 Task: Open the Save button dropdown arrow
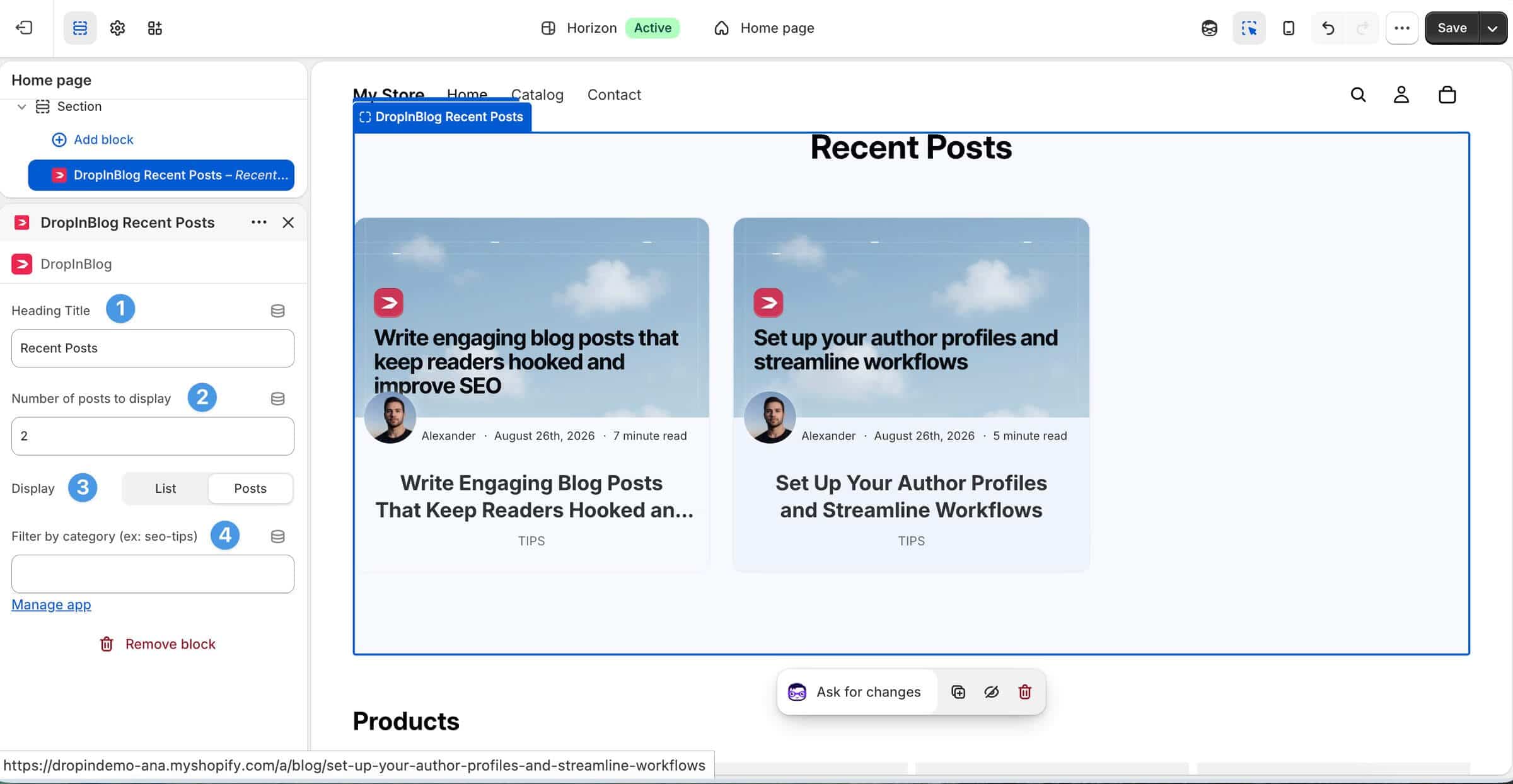(1492, 28)
